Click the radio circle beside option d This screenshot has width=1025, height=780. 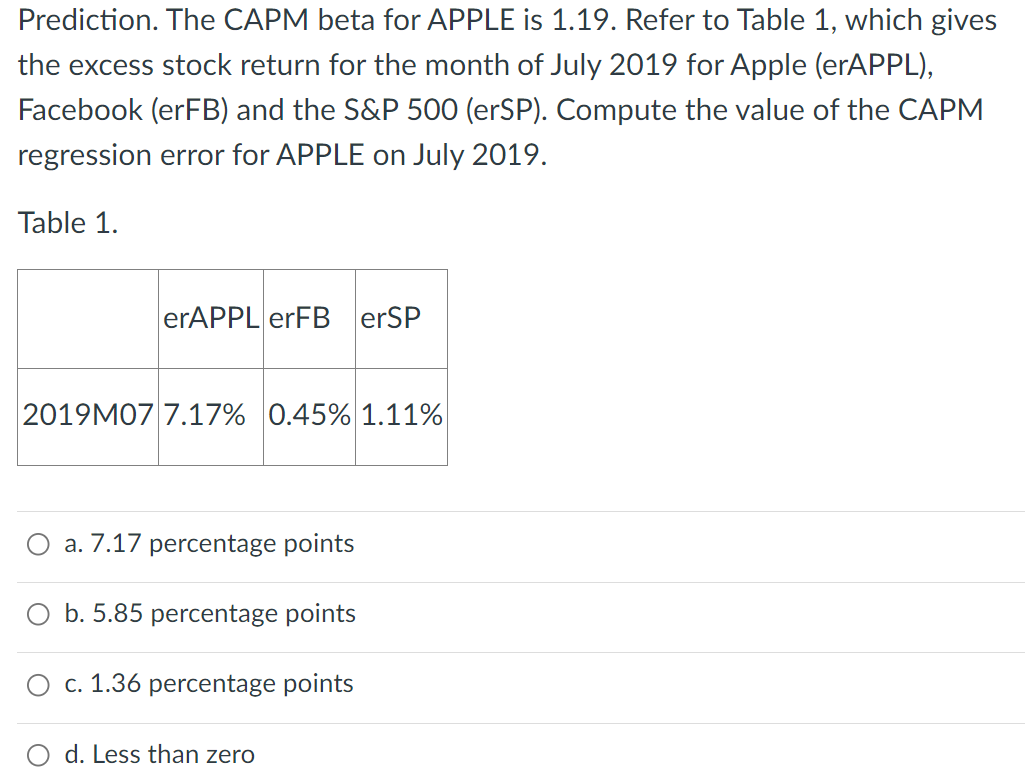click(x=38, y=754)
